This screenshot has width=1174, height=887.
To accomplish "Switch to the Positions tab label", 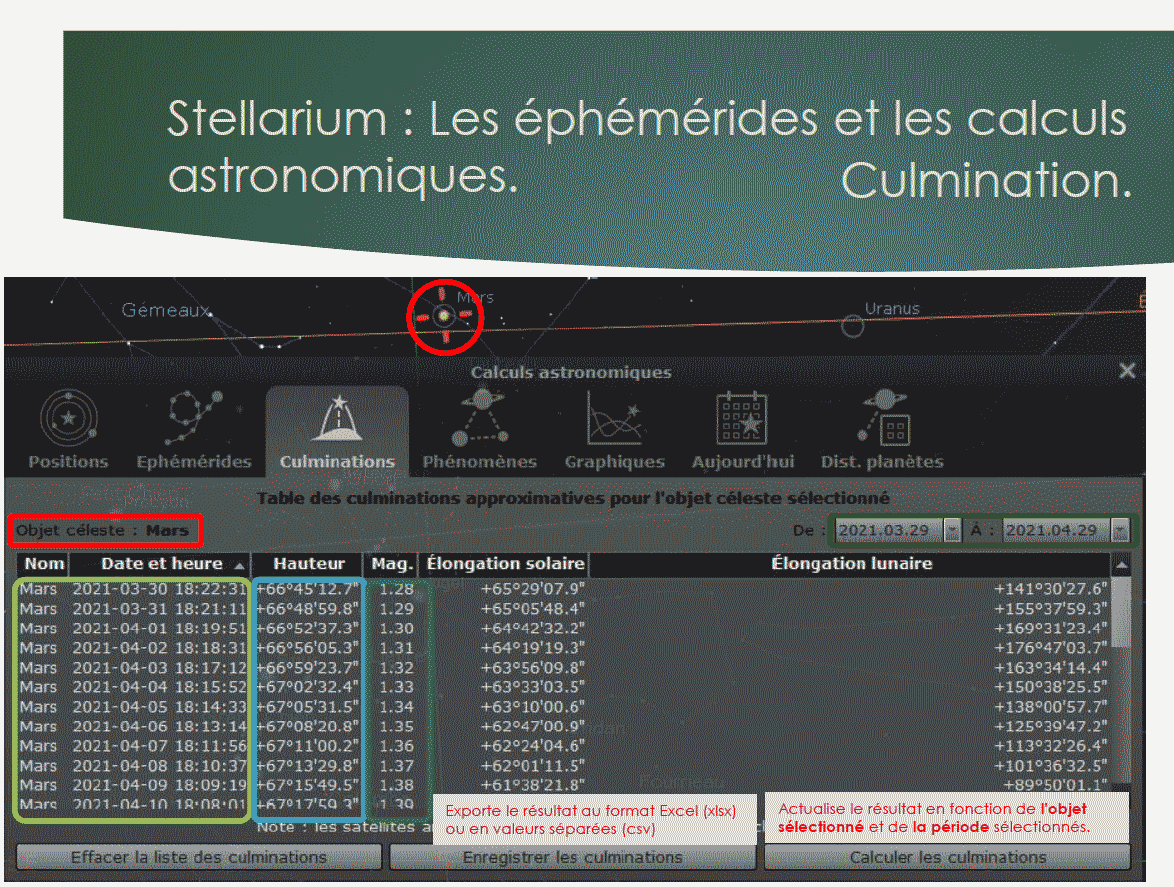I will (68, 462).
